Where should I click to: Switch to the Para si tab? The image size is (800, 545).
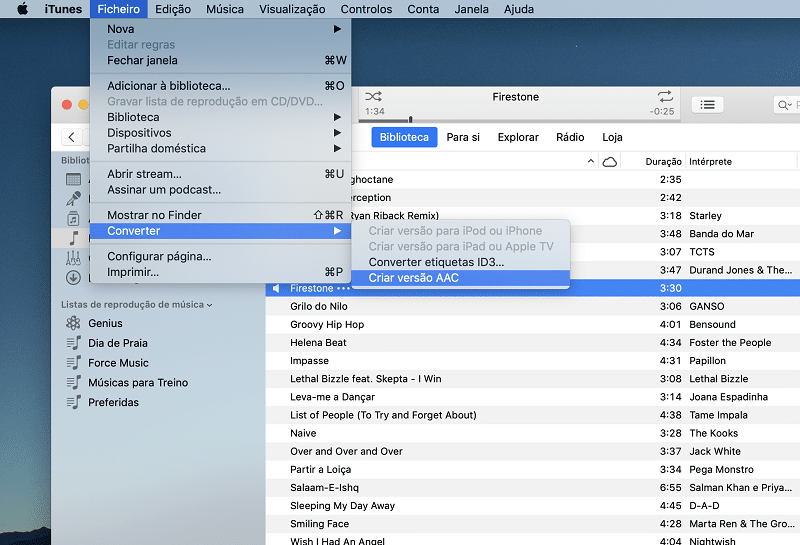[463, 137]
